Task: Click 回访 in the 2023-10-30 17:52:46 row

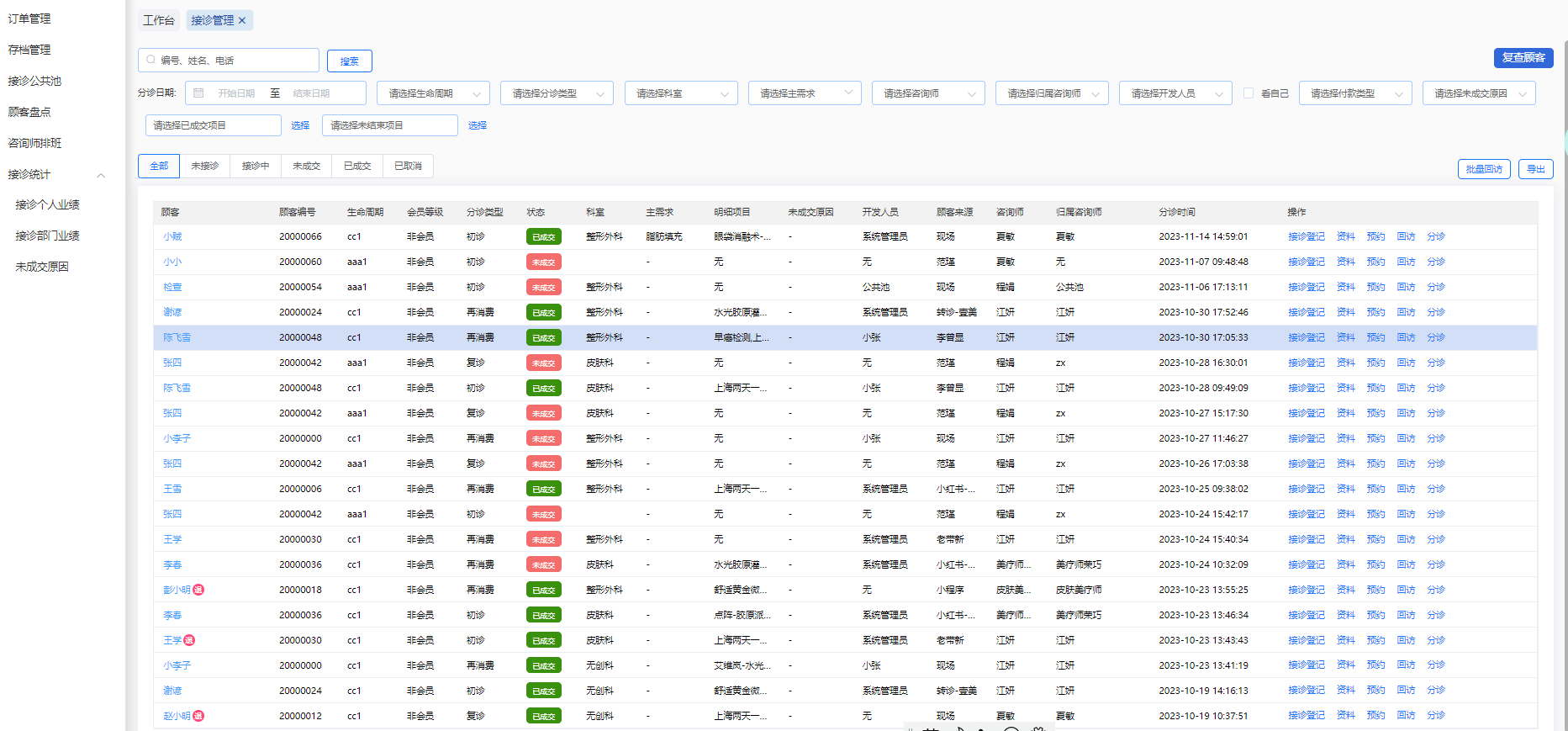Action: (1406, 312)
